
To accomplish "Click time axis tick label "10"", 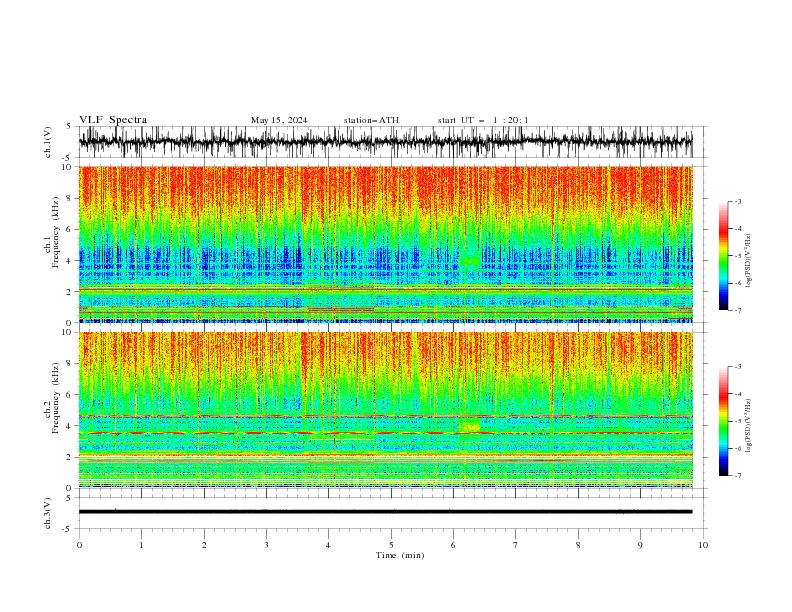I will tap(703, 545).
